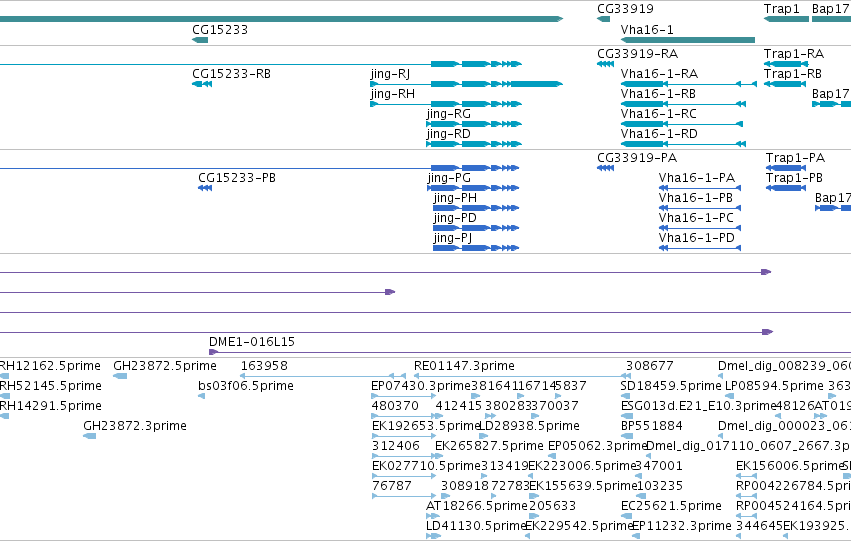Select the EP11232.3prime EST label

(x=682, y=526)
